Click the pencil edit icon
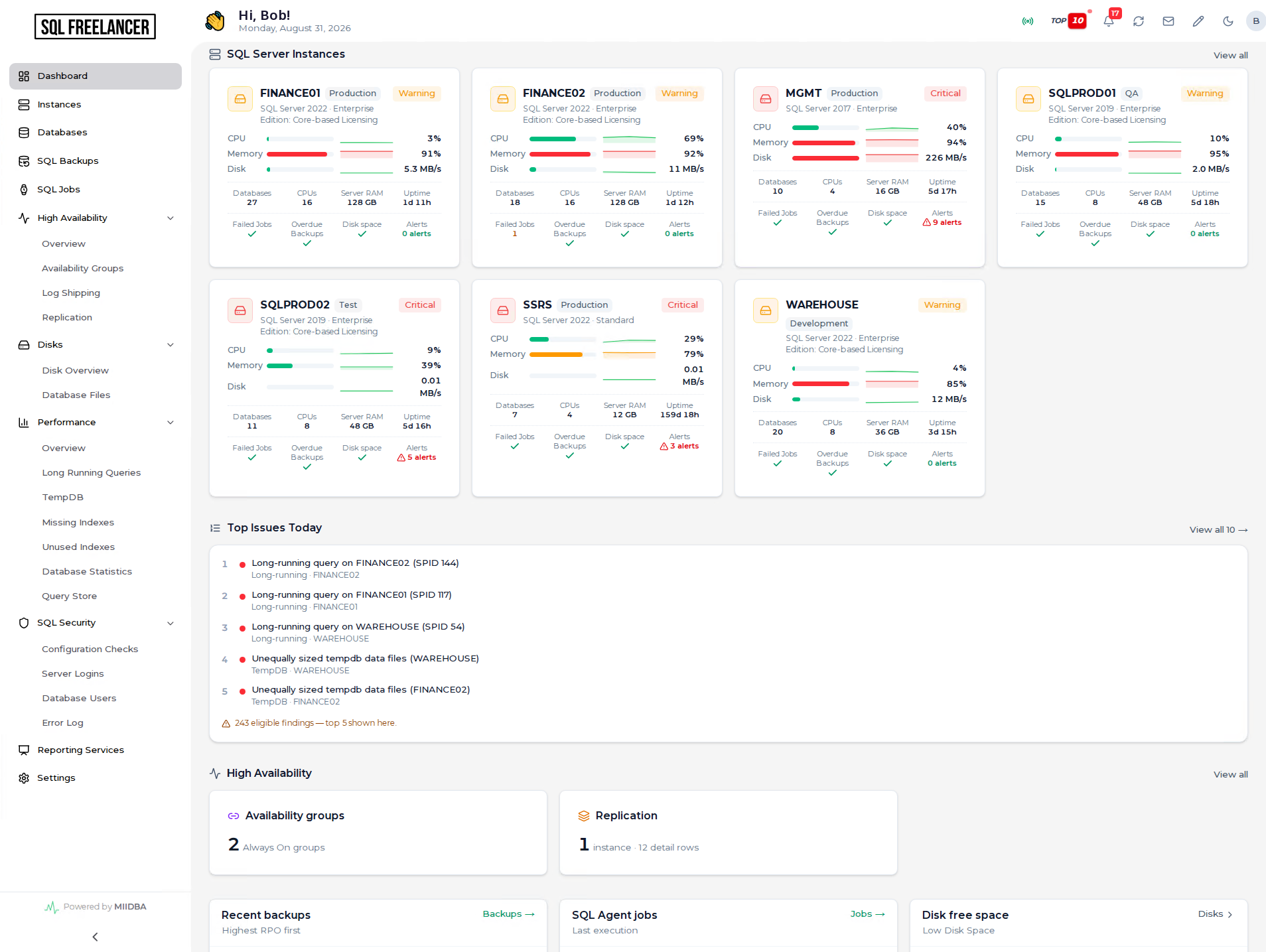1266x952 pixels. (1198, 21)
